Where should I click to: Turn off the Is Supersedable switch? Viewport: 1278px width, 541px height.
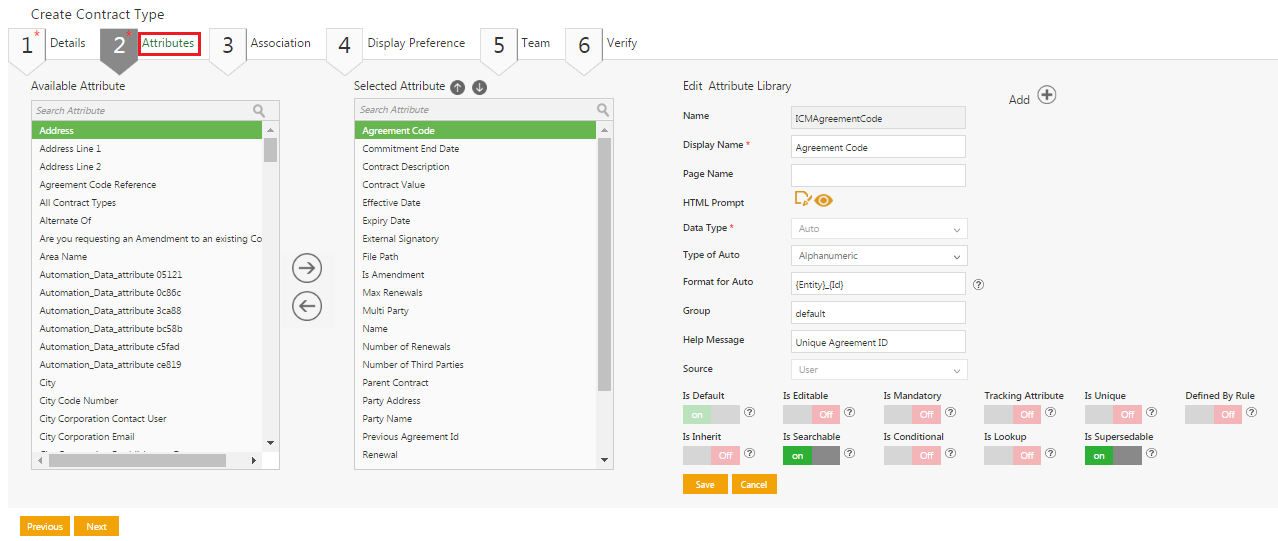(x=1112, y=455)
